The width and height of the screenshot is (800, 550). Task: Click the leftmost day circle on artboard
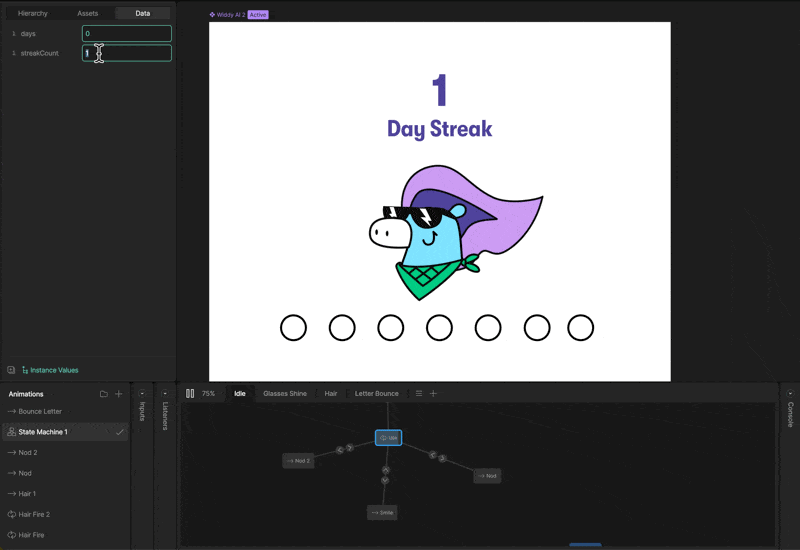pyautogui.click(x=293, y=328)
